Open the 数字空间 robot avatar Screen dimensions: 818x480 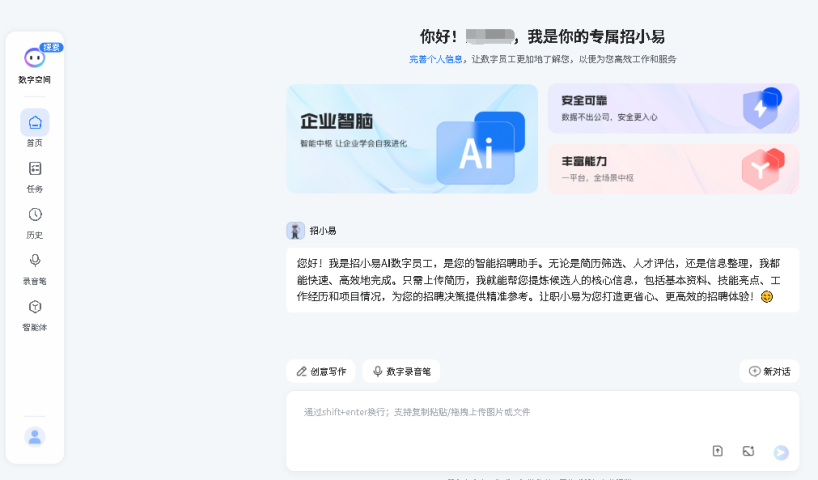tap(34, 57)
